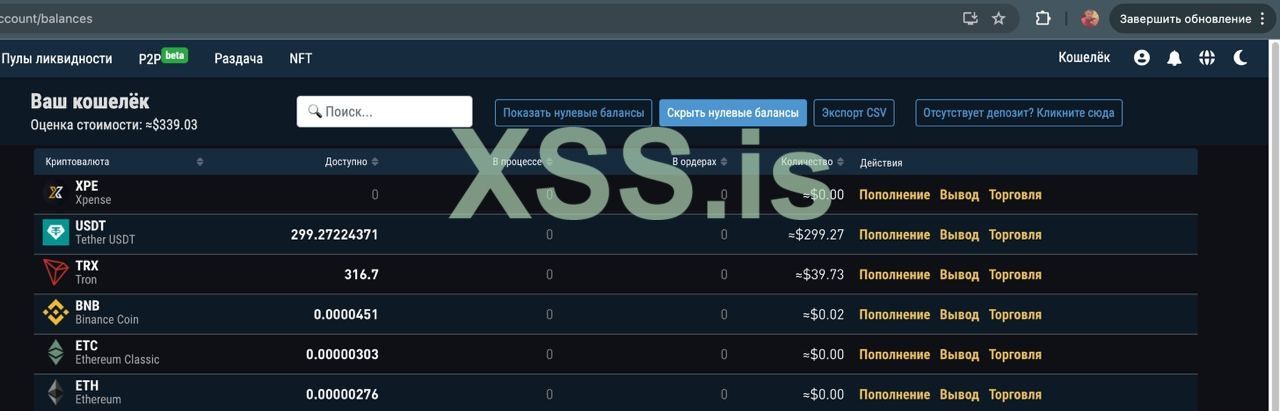The height and width of the screenshot is (411, 1280).
Task: Click the Tether USDT coin icon
Action: coord(56,233)
